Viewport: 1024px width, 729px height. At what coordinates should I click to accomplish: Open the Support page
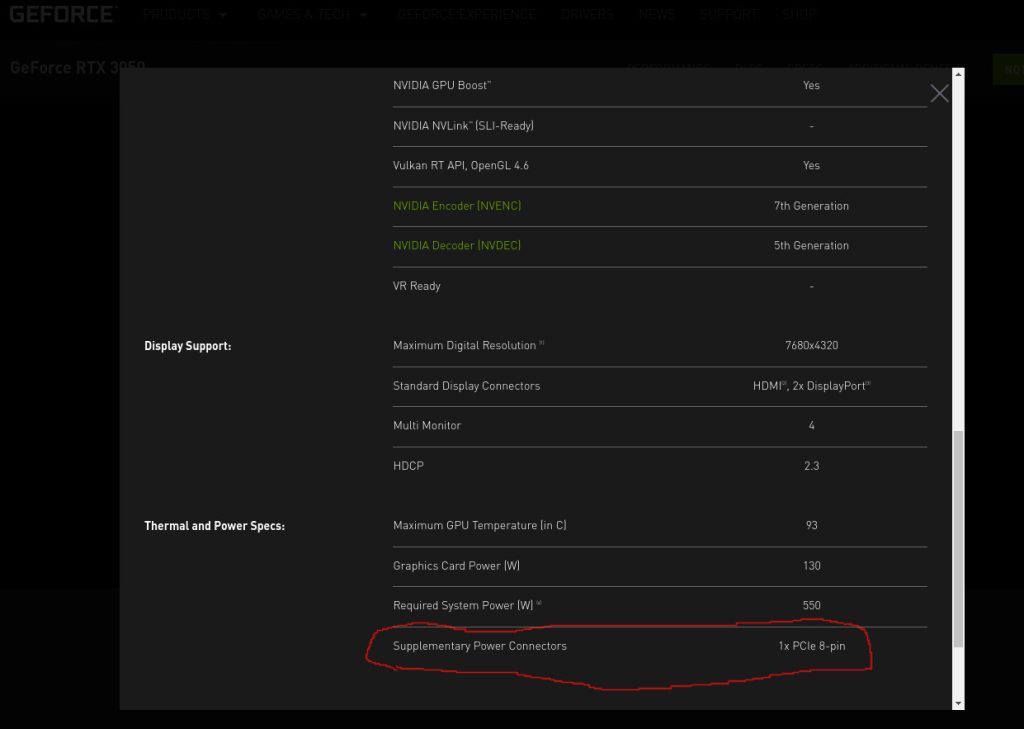click(729, 15)
